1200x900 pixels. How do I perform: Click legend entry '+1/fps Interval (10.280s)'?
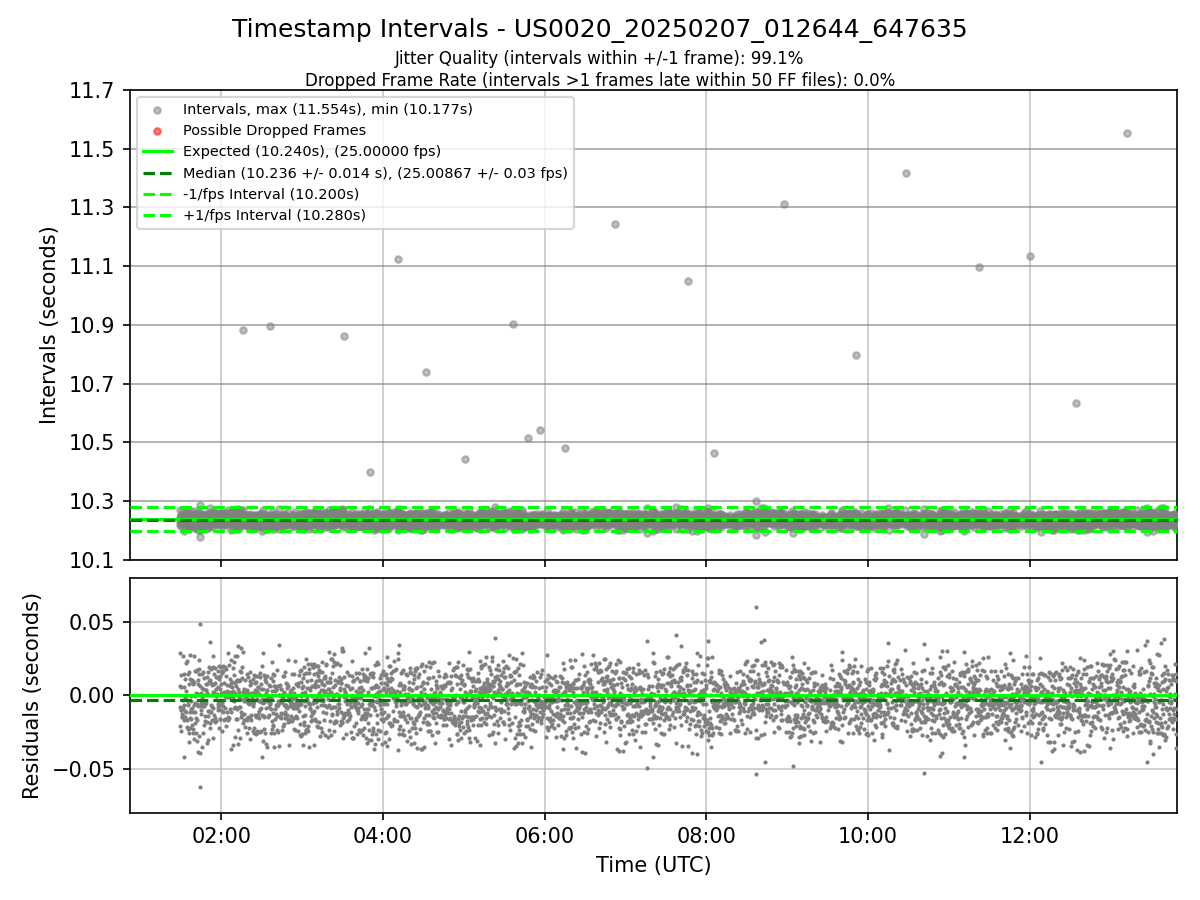click(x=274, y=215)
